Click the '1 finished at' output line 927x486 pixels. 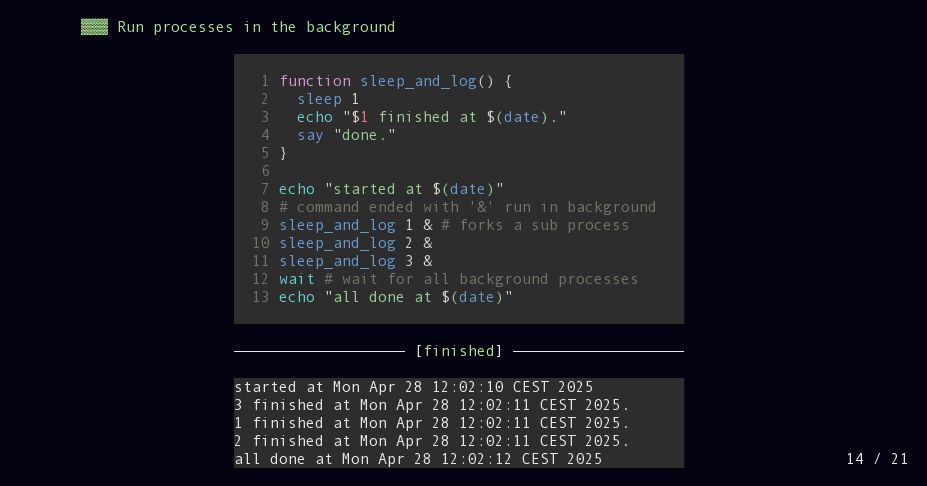pos(432,423)
